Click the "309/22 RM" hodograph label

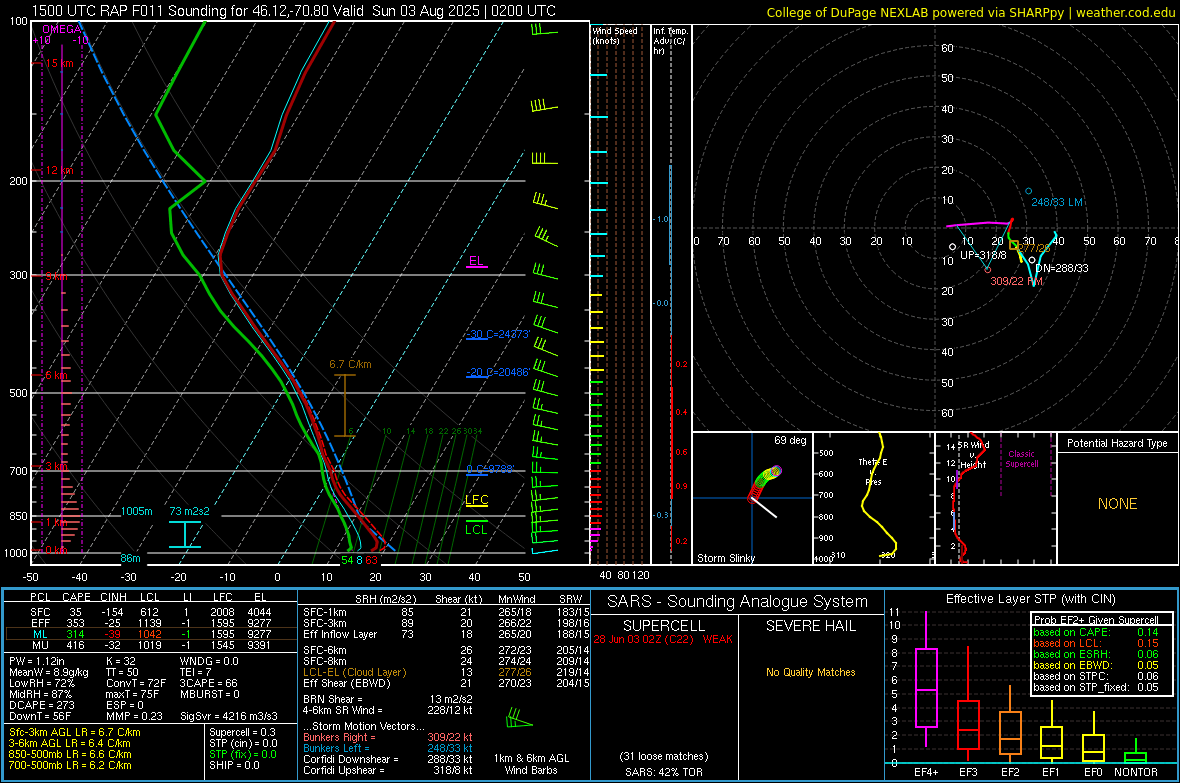point(1016,281)
